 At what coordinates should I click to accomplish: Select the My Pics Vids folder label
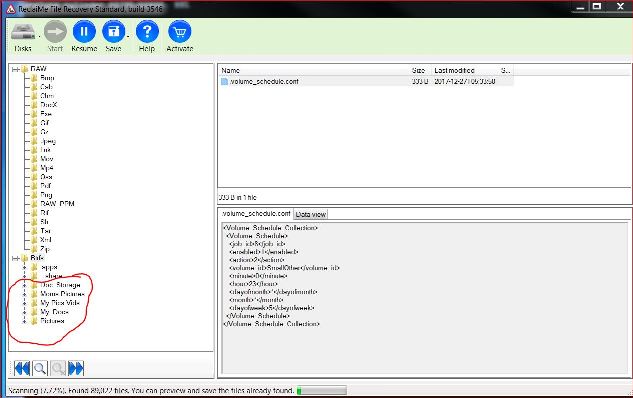coord(60,303)
